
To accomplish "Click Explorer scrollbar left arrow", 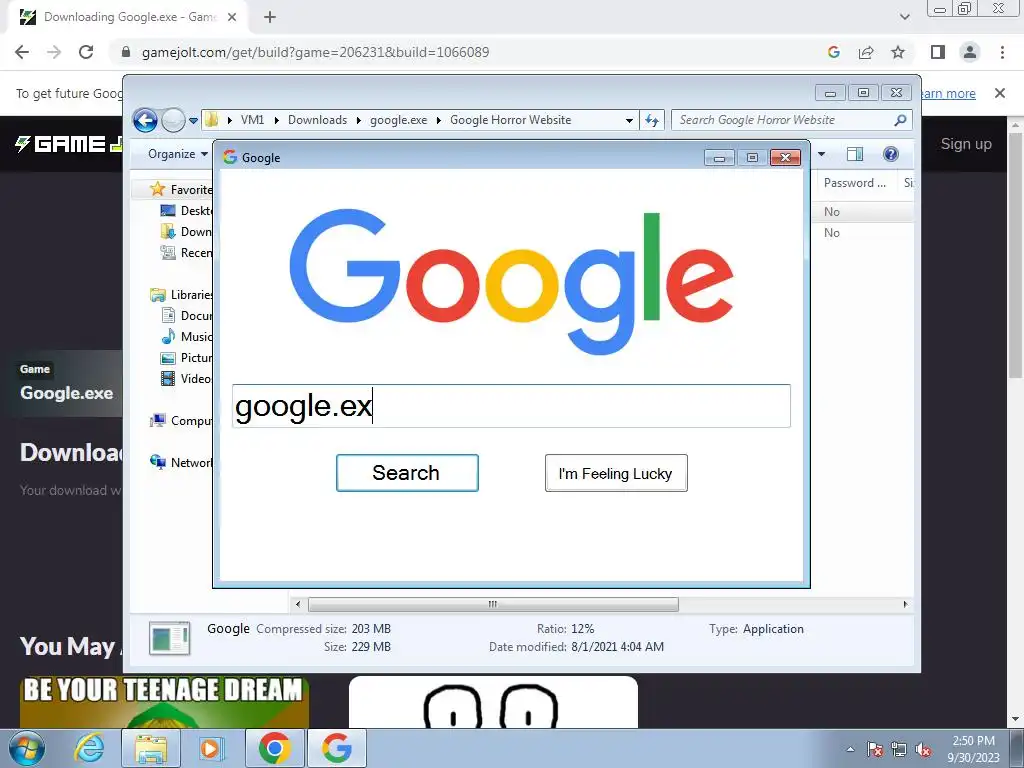I will 298,605.
